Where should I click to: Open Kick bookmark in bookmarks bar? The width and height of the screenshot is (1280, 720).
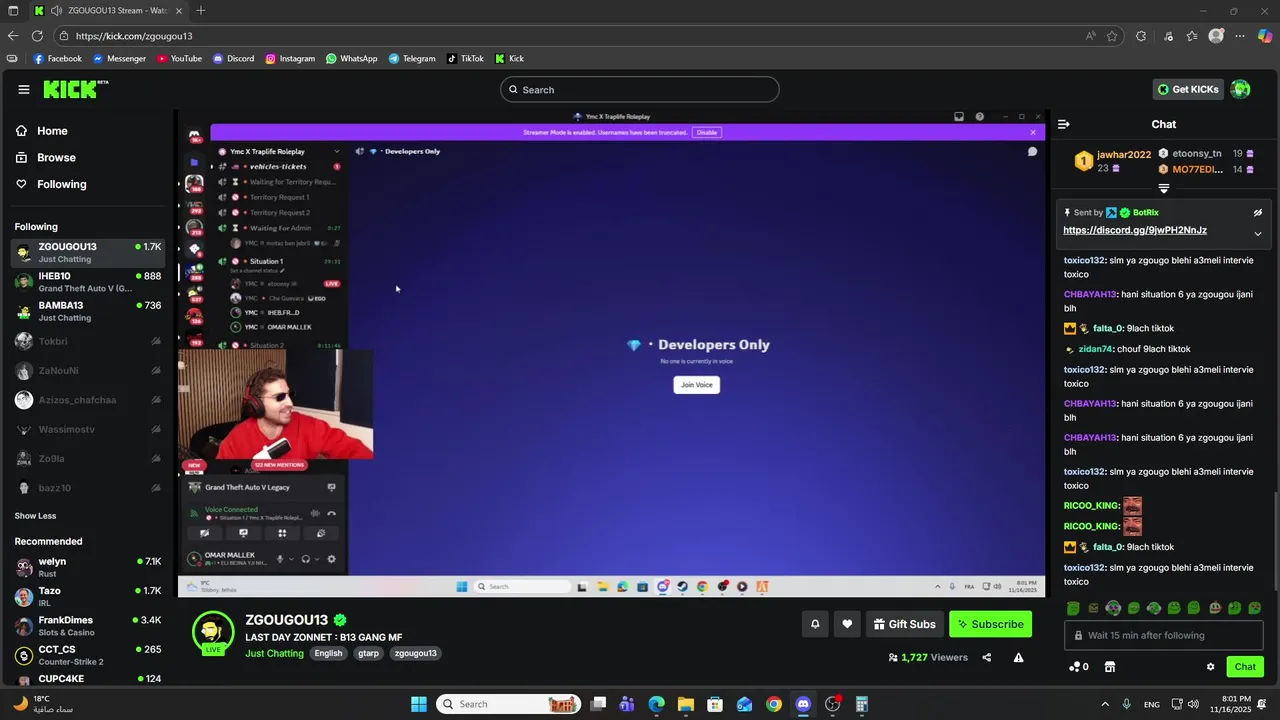509,59
